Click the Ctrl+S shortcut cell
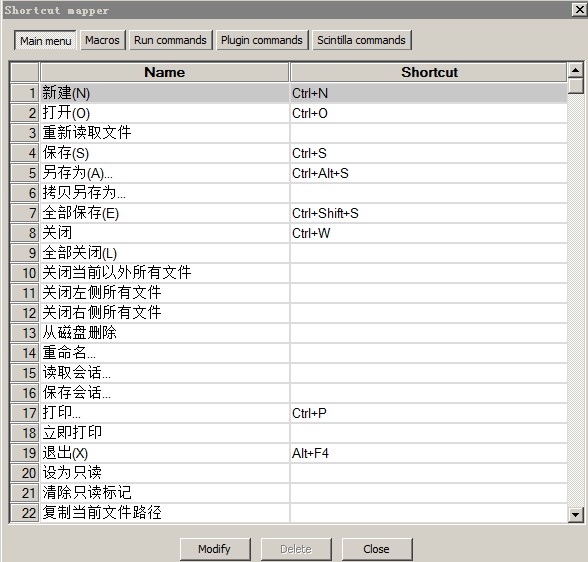Image resolution: width=588 pixels, height=562 pixels. point(428,153)
